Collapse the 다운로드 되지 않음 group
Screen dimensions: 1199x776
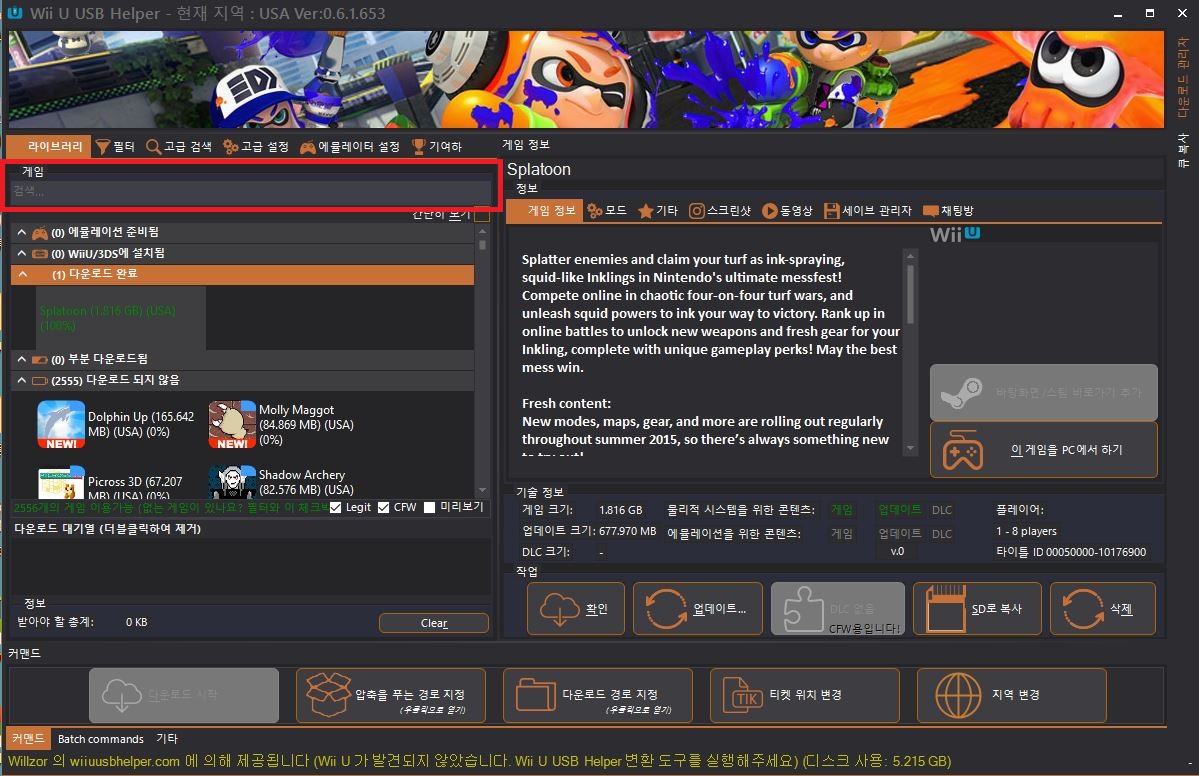(21, 380)
